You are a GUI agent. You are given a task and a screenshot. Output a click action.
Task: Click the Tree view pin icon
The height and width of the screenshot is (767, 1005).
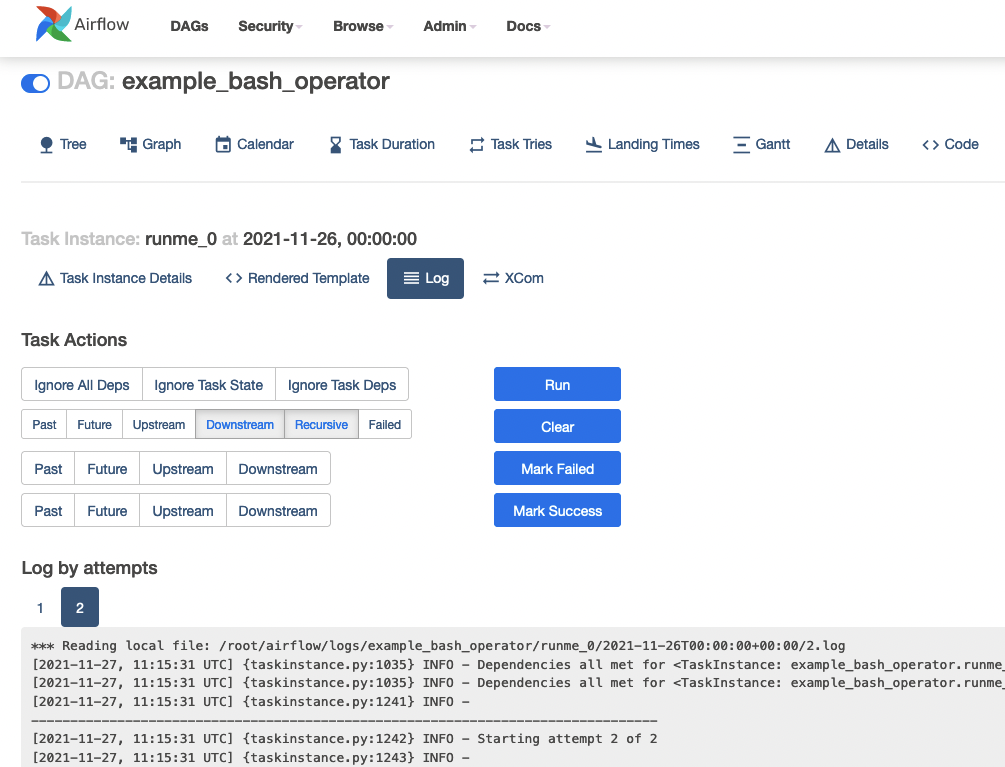tap(46, 145)
